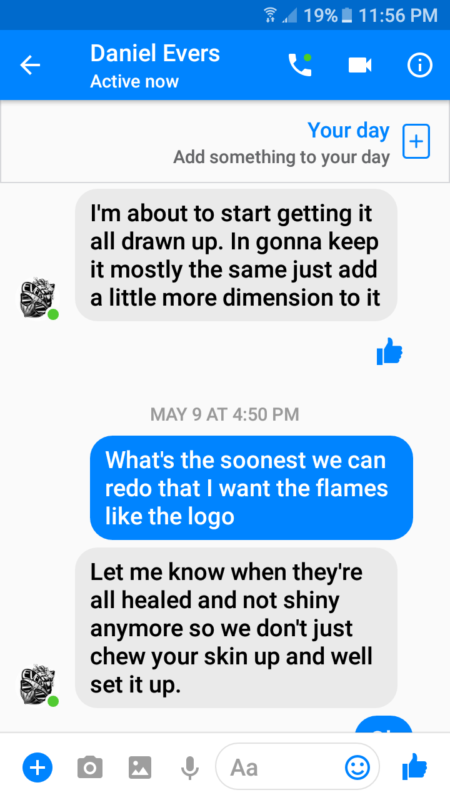450x800 pixels.
Task: Open conversation info details
Action: [x=419, y=65]
